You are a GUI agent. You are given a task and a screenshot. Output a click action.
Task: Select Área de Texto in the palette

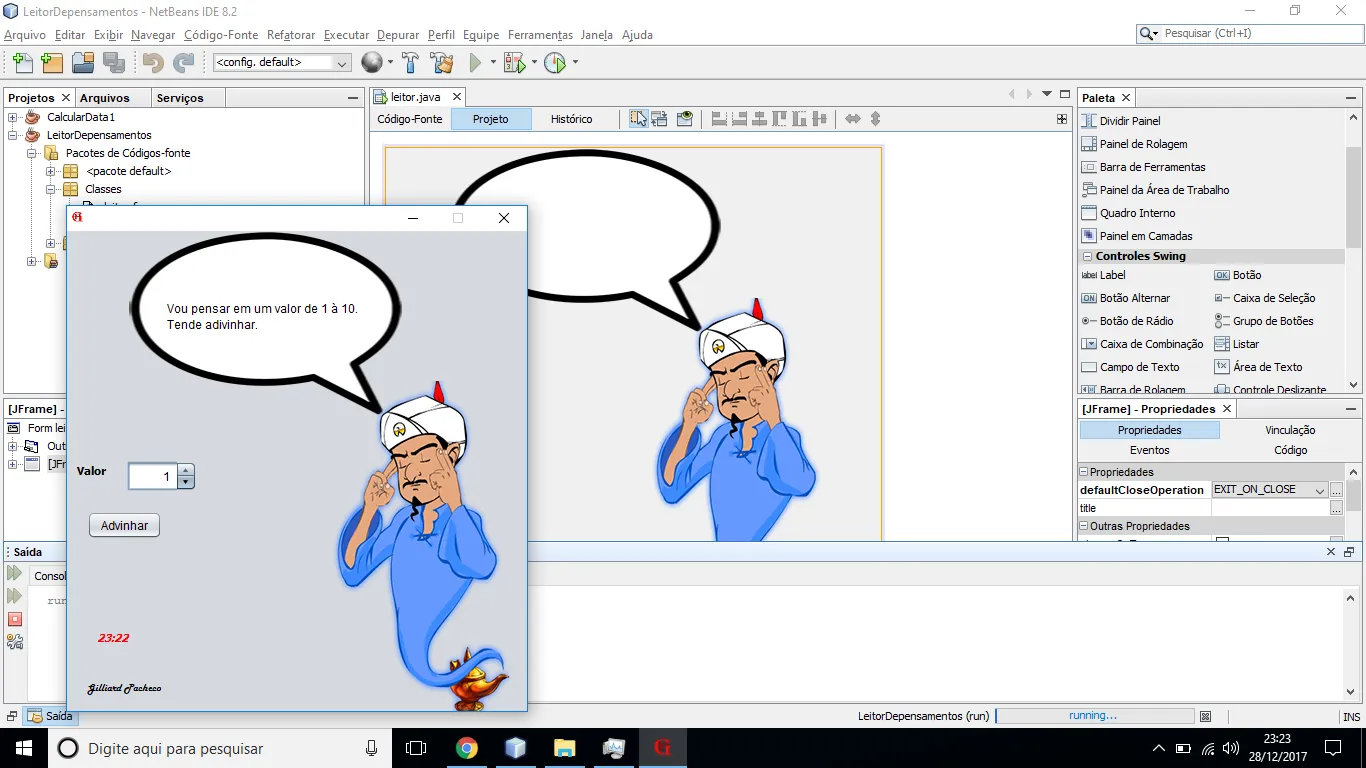(x=1258, y=367)
